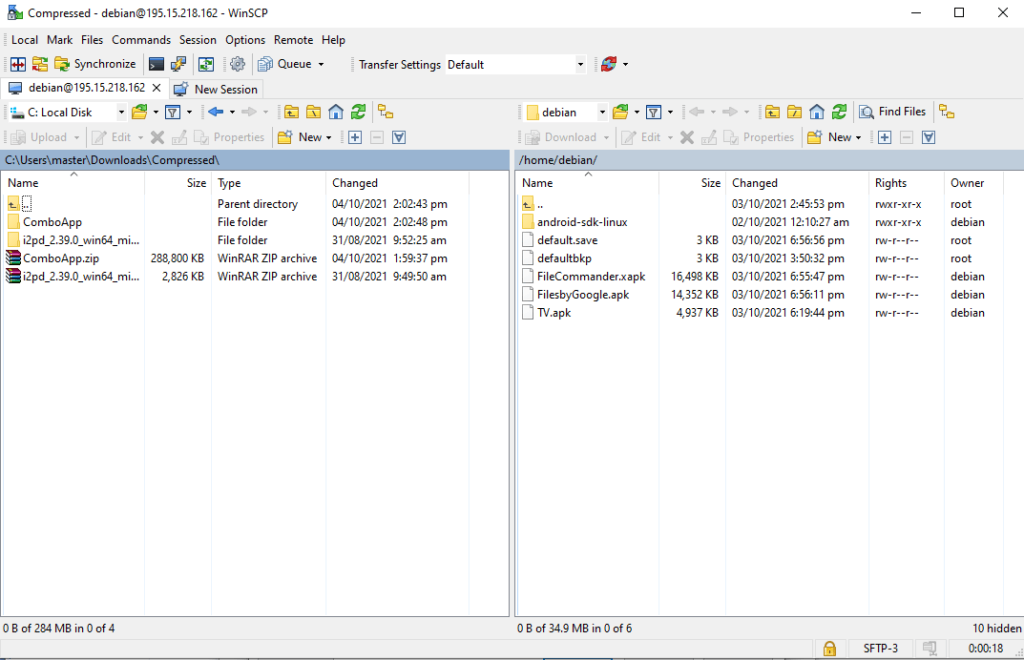Sort remote panel by Owner column
Image resolution: width=1024 pixels, height=660 pixels.
pyautogui.click(x=973, y=183)
